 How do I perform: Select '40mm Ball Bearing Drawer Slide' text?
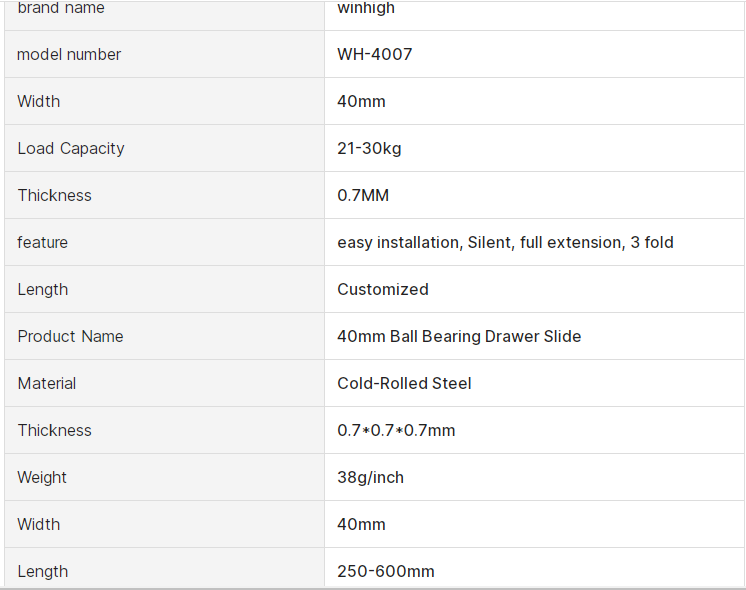click(459, 337)
